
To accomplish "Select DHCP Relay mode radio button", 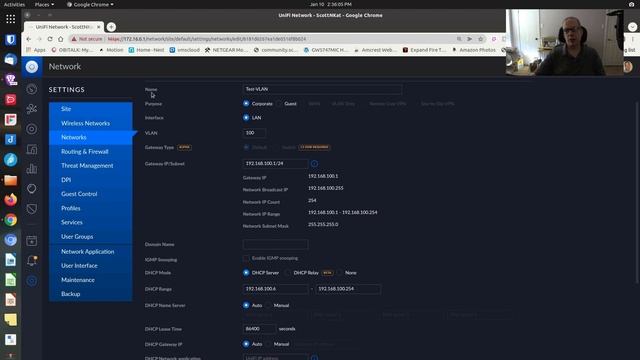I will [288, 273].
